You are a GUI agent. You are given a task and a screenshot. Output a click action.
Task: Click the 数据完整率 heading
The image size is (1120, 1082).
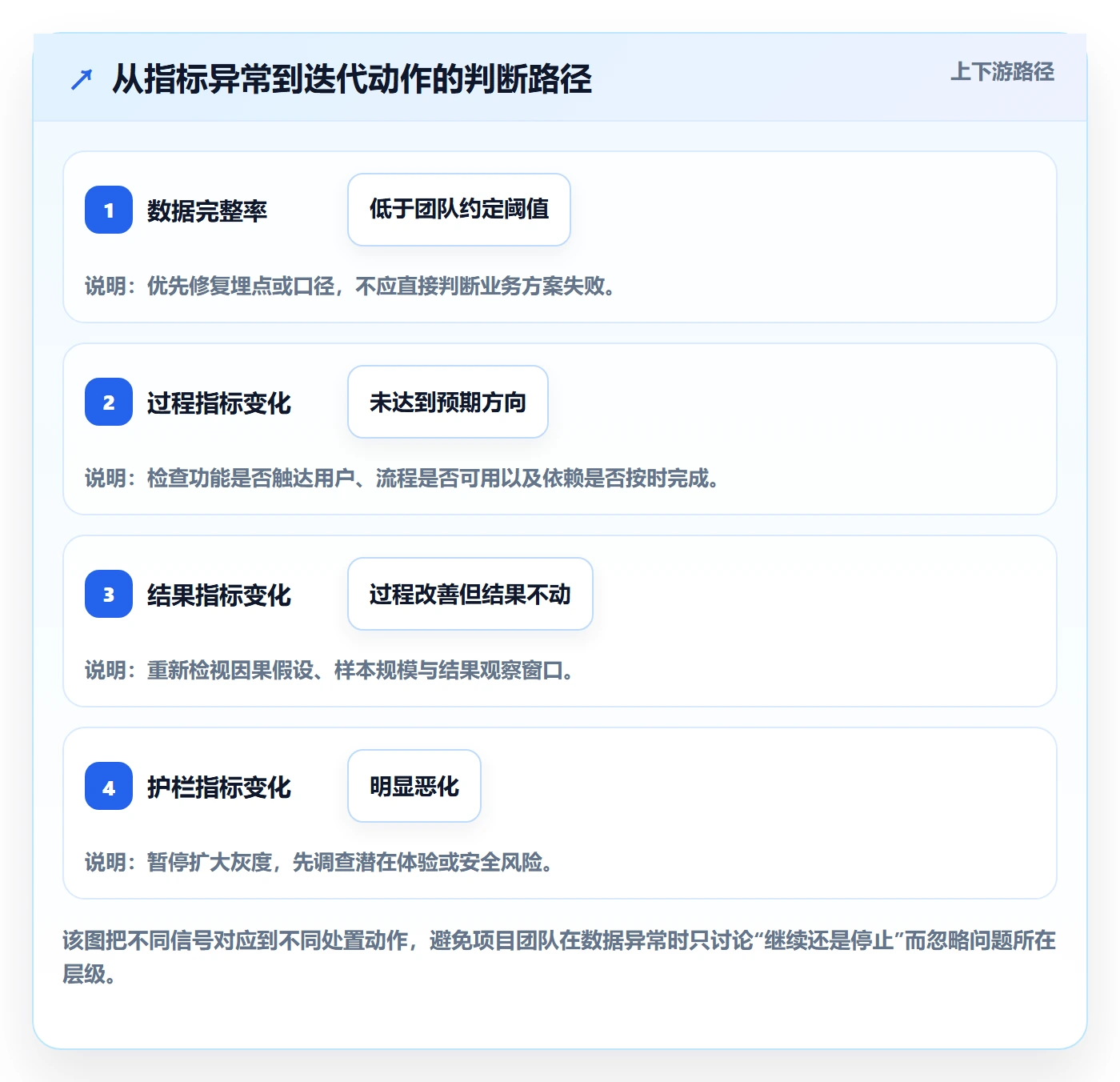207,210
